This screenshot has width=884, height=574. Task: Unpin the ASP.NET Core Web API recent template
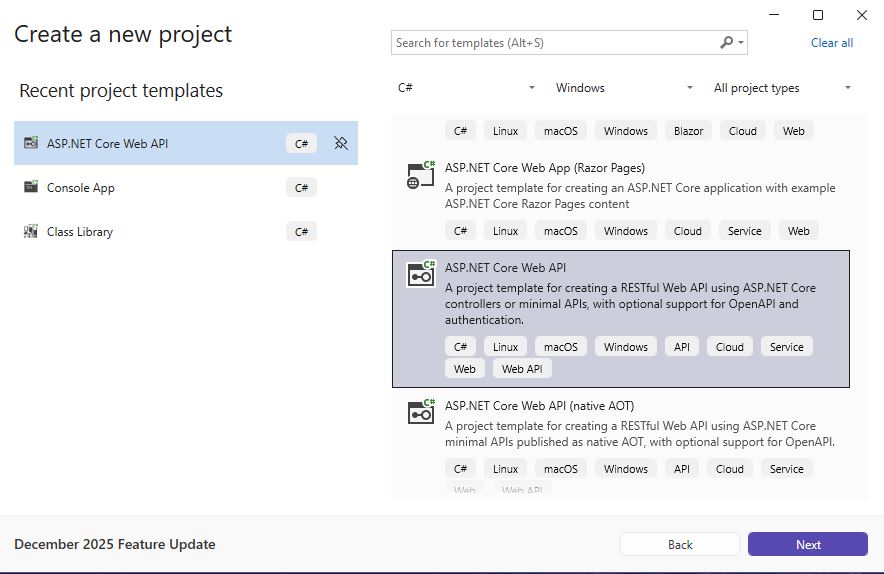pyautogui.click(x=341, y=143)
